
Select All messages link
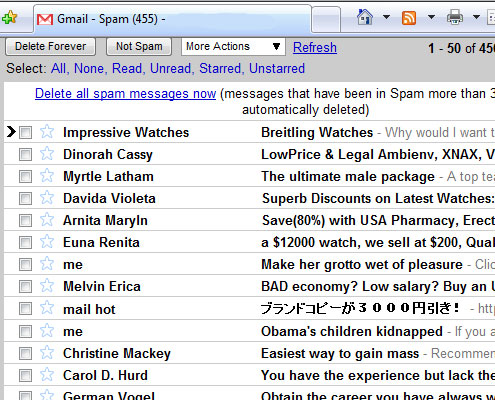click(x=59, y=68)
